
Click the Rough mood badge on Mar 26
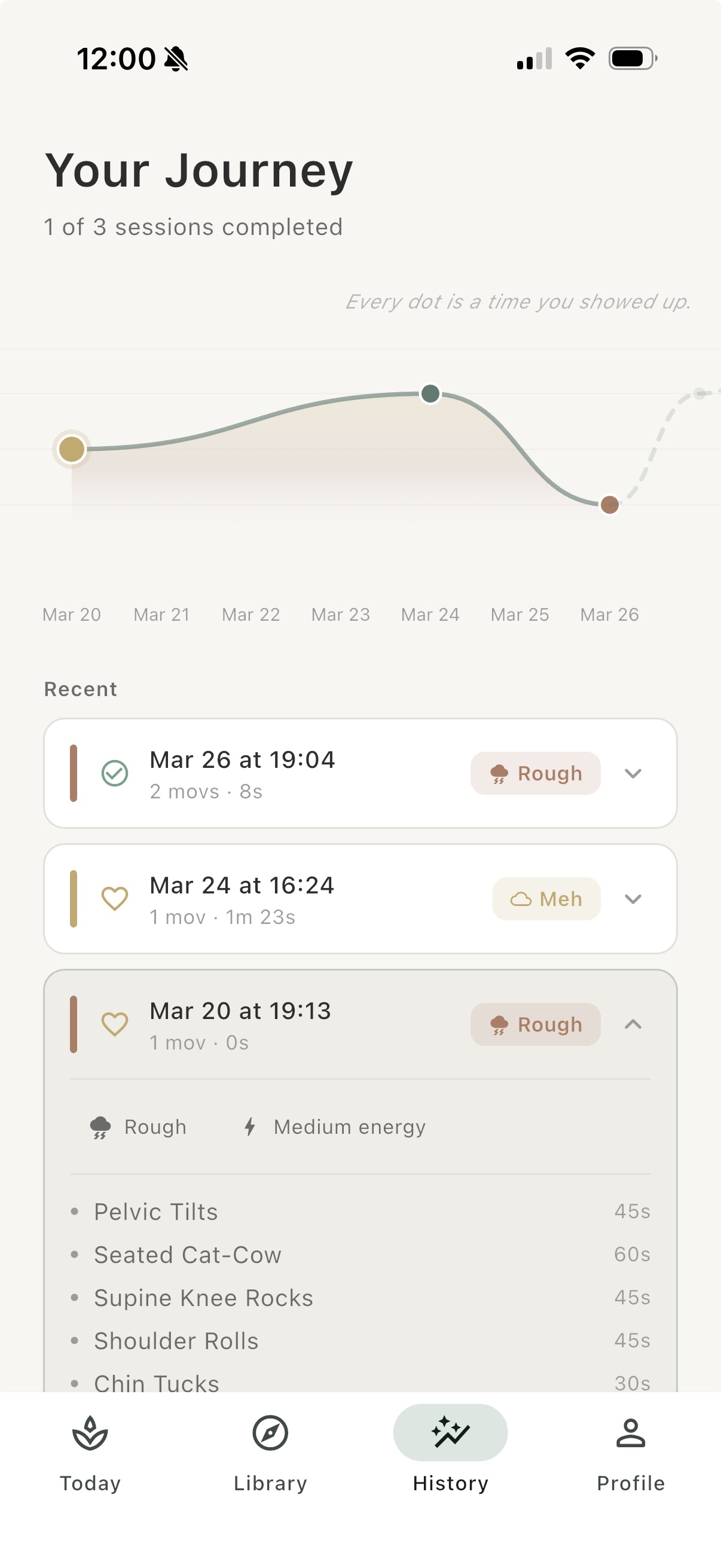click(x=536, y=774)
